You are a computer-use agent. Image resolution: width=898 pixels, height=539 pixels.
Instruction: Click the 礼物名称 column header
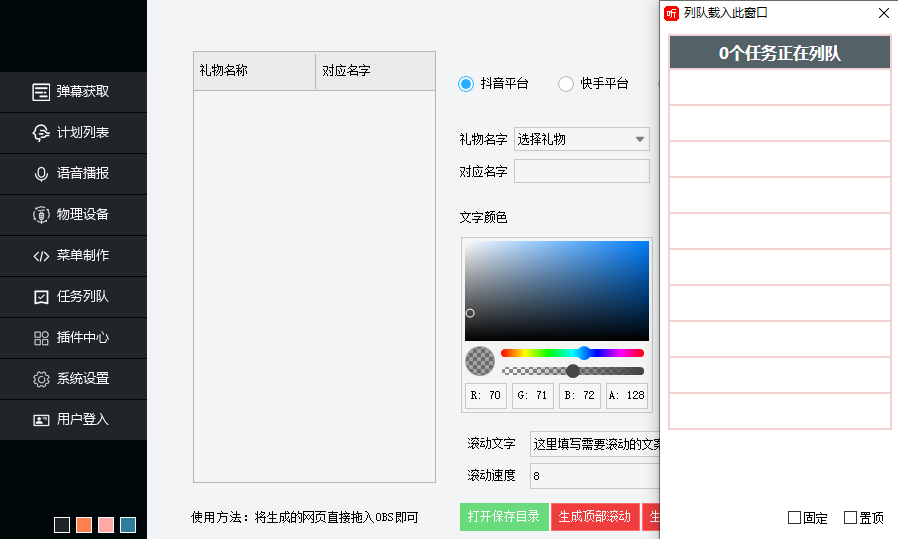pos(254,71)
